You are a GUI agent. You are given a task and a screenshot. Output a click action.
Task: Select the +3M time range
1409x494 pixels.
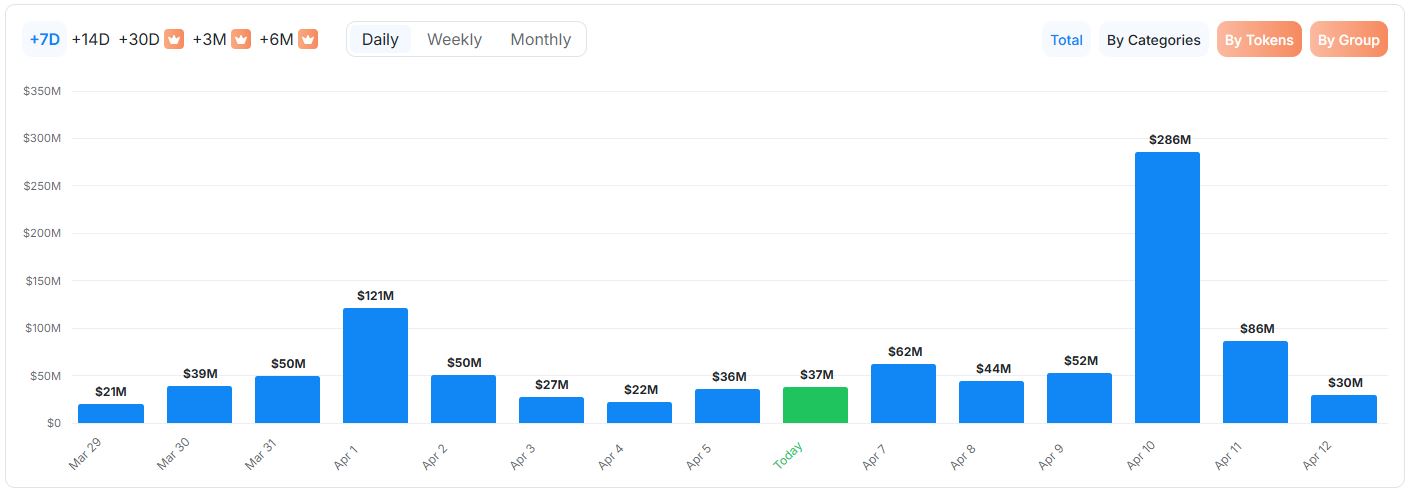pos(210,39)
